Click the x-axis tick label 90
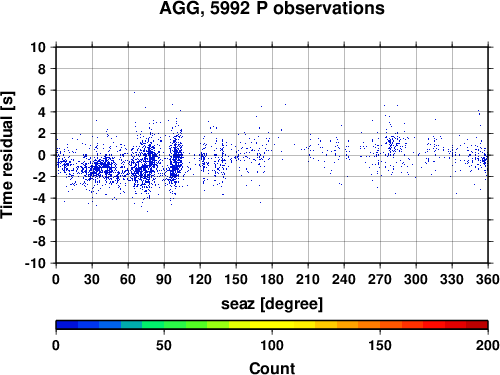Image resolution: width=500 pixels, height=375 pixels. (164, 279)
